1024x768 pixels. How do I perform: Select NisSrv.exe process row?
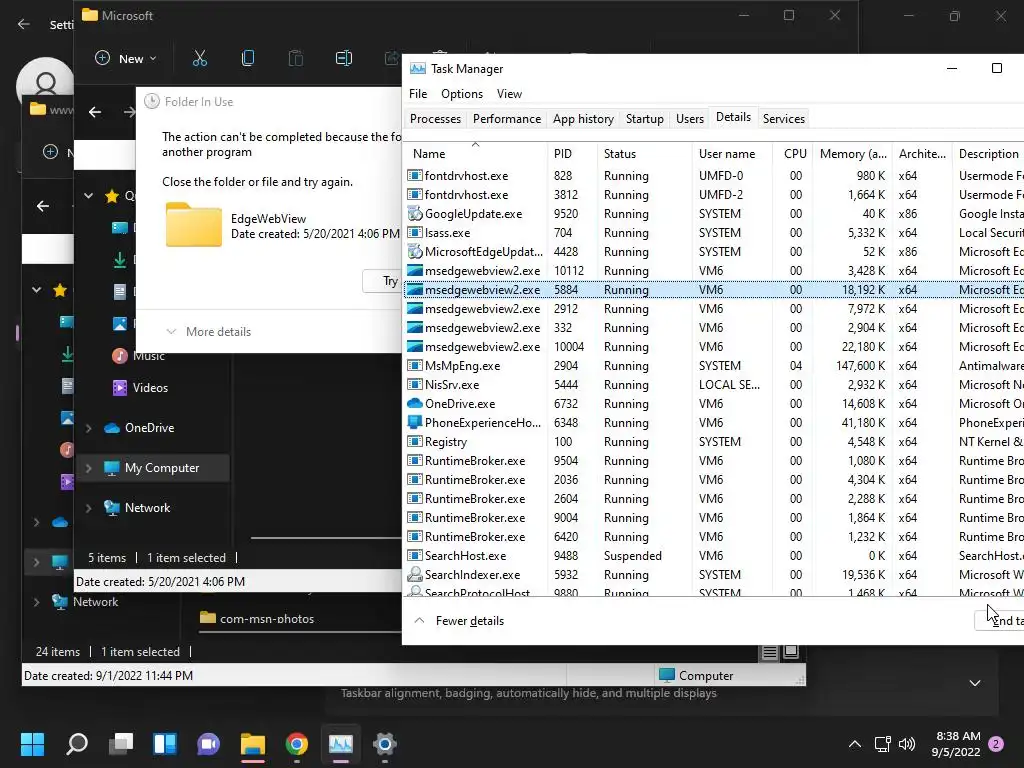714,385
